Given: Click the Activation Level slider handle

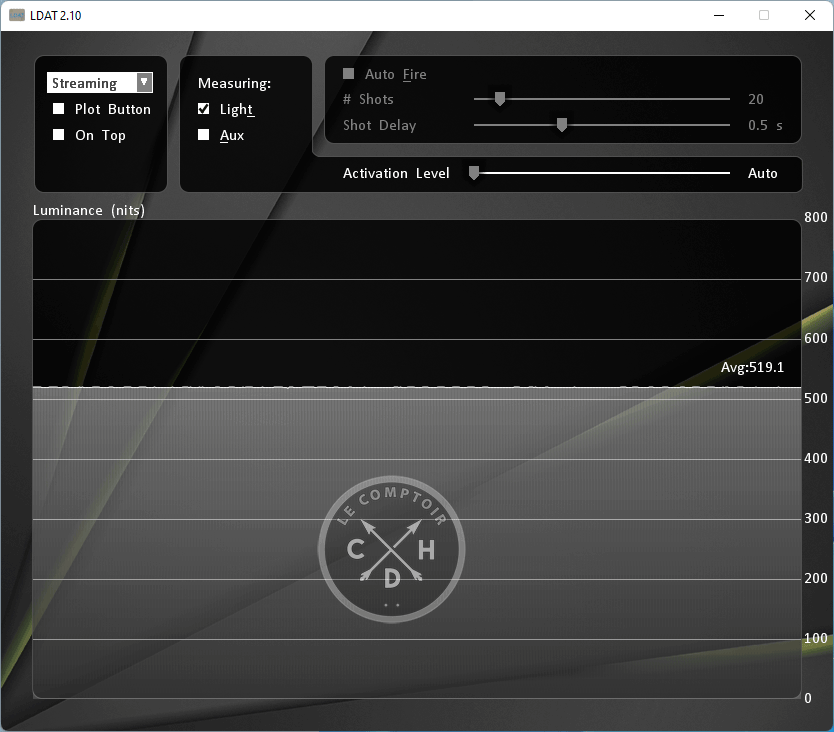Looking at the screenshot, I should pyautogui.click(x=475, y=173).
